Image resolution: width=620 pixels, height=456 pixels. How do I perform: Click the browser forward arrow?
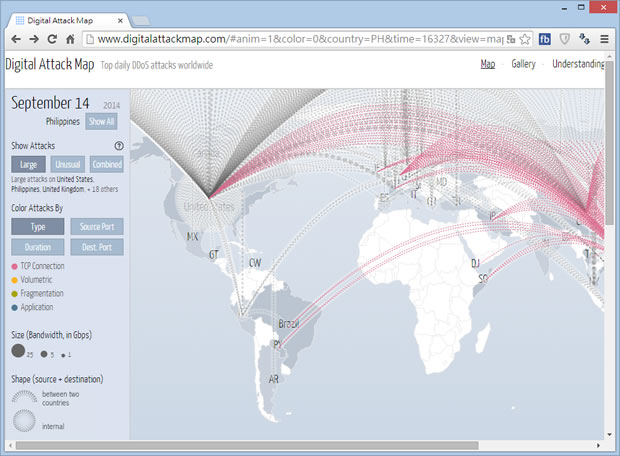click(34, 39)
